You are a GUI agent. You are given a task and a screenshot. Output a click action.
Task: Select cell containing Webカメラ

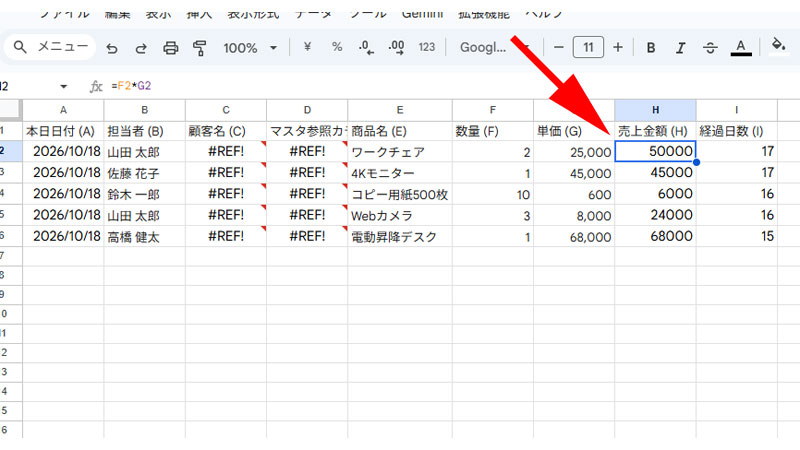pos(400,215)
